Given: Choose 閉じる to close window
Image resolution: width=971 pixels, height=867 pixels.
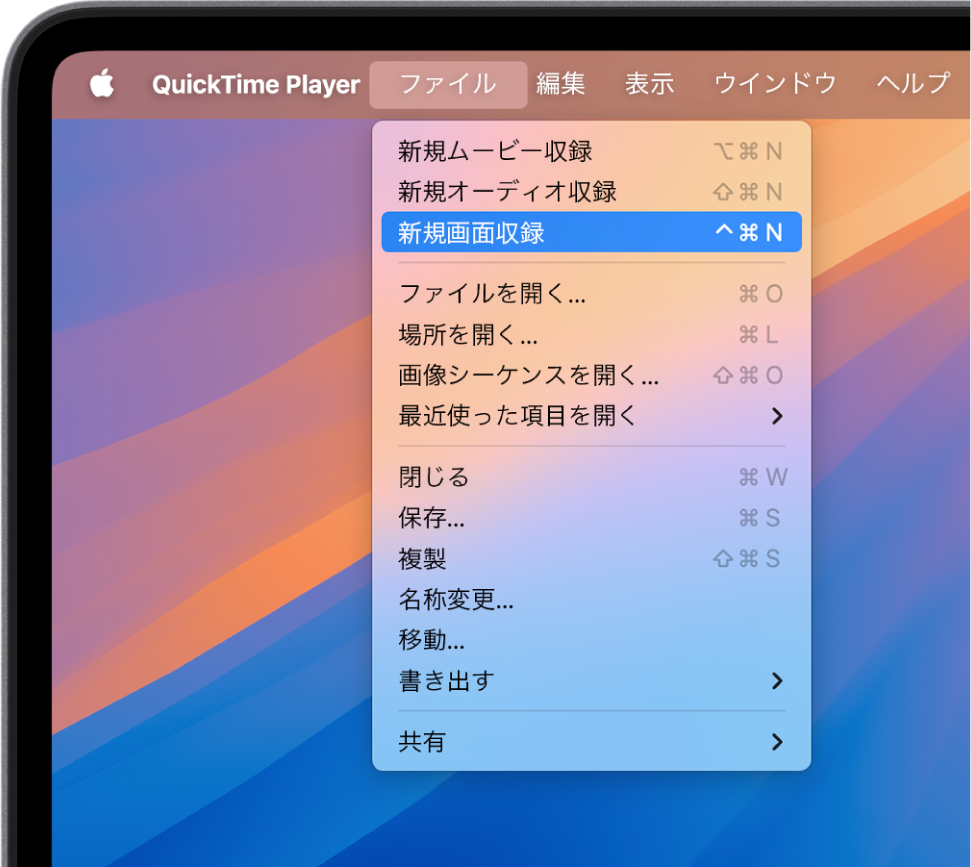Looking at the screenshot, I should tap(434, 477).
